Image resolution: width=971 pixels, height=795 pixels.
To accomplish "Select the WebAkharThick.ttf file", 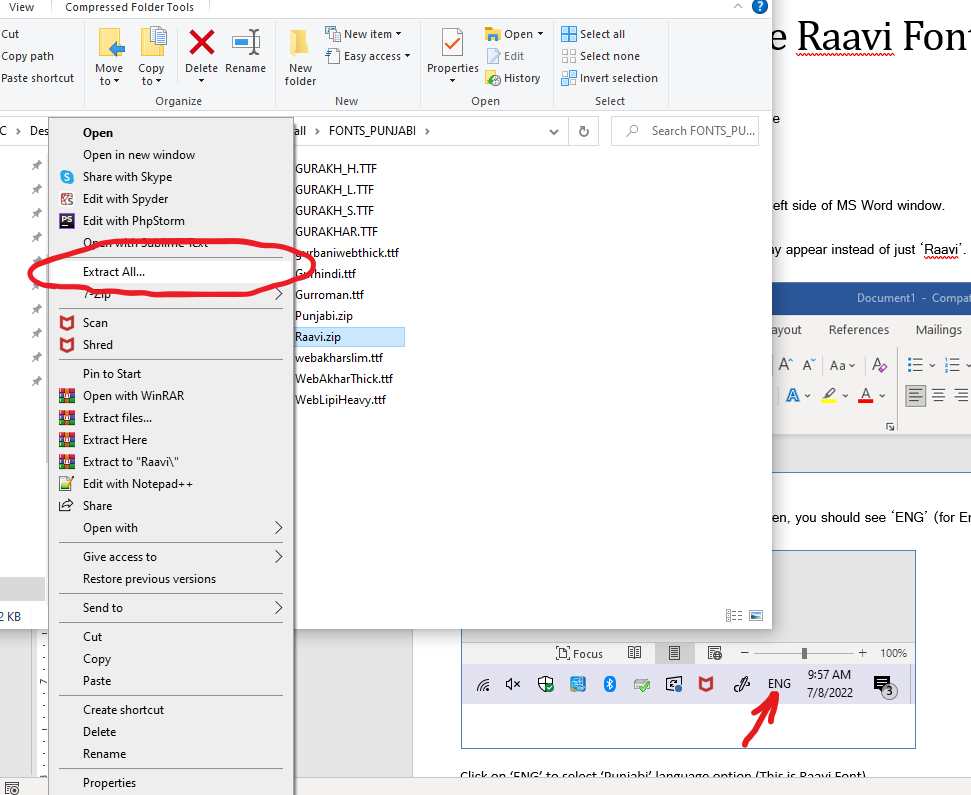I will [x=344, y=379].
